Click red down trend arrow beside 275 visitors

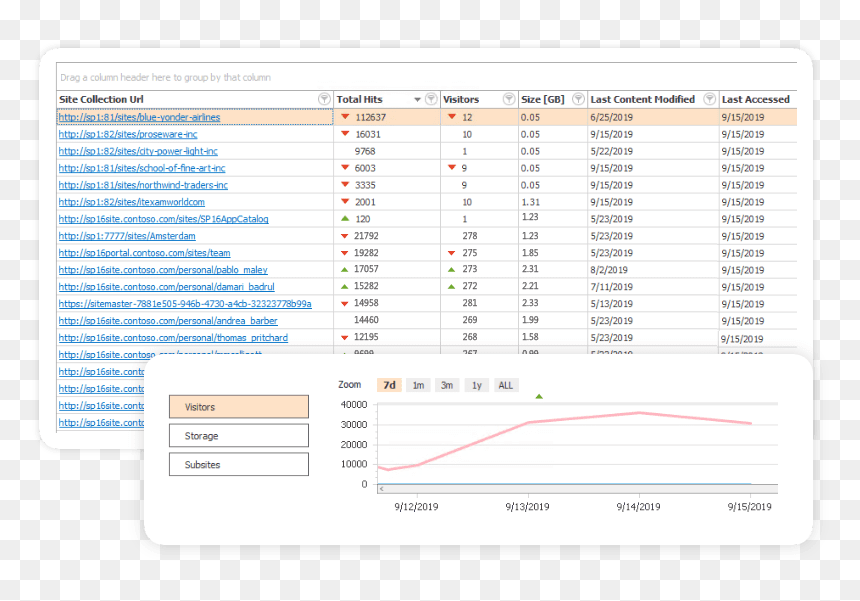(451, 253)
